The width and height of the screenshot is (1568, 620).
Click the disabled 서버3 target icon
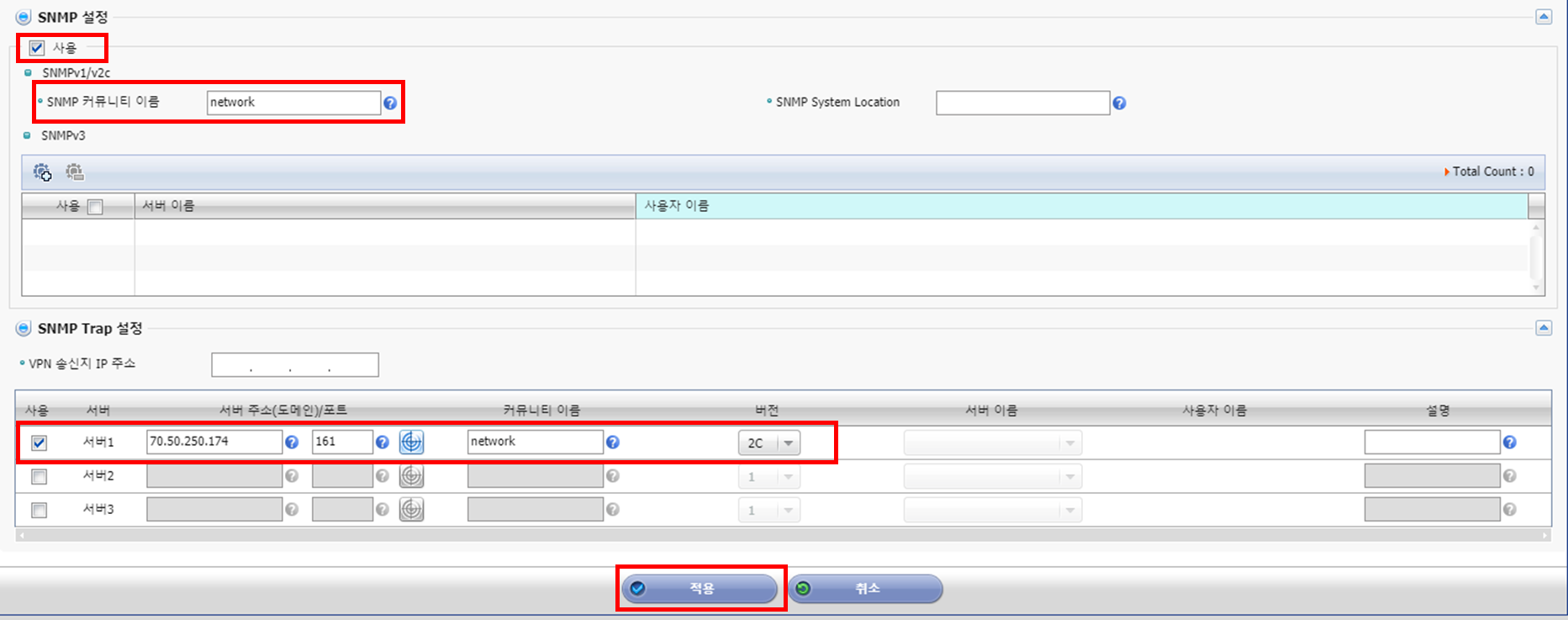pos(411,509)
